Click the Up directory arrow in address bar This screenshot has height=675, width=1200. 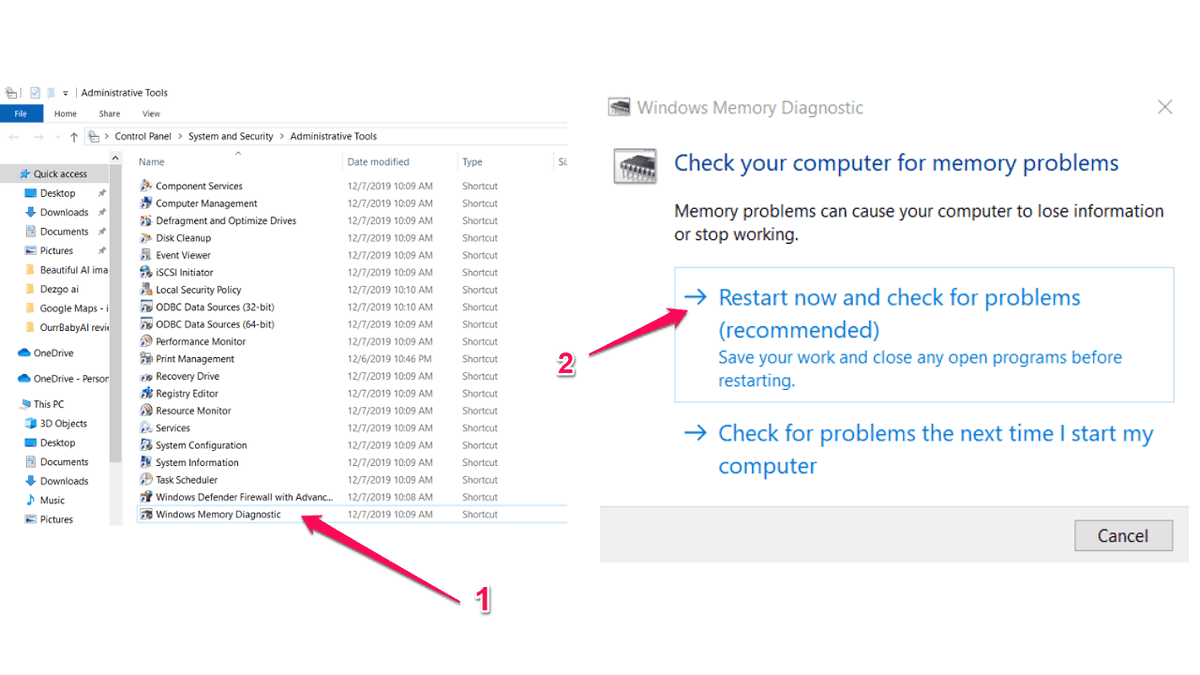[74, 137]
